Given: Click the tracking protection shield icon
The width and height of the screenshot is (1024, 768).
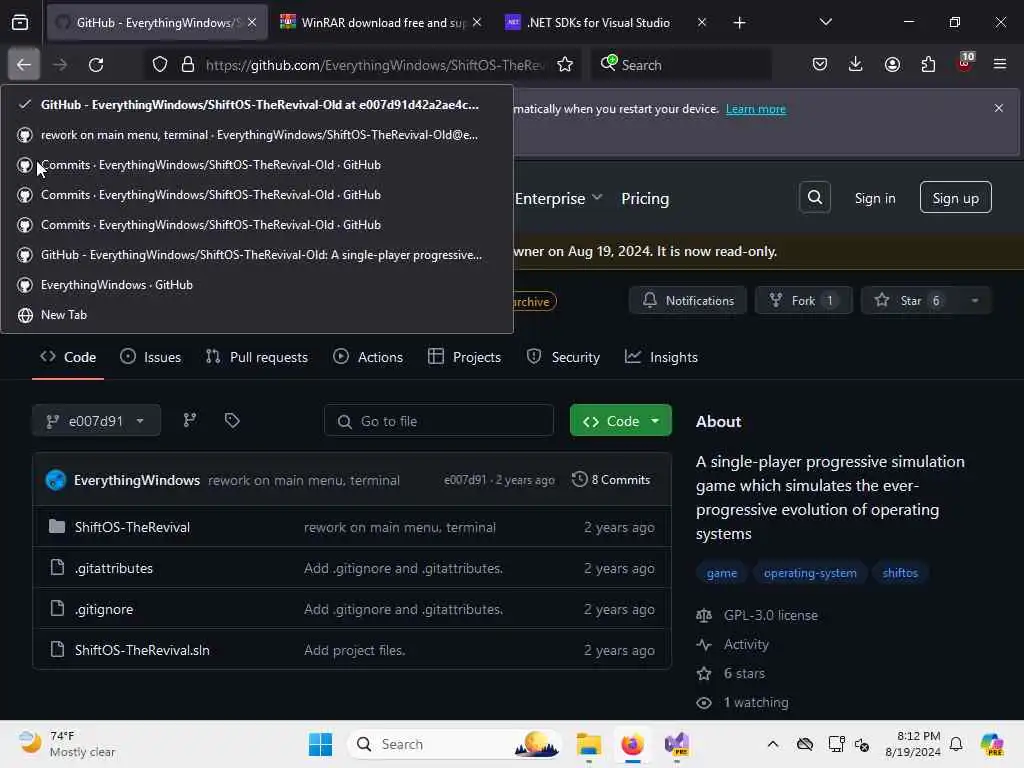Looking at the screenshot, I should click(x=160, y=65).
